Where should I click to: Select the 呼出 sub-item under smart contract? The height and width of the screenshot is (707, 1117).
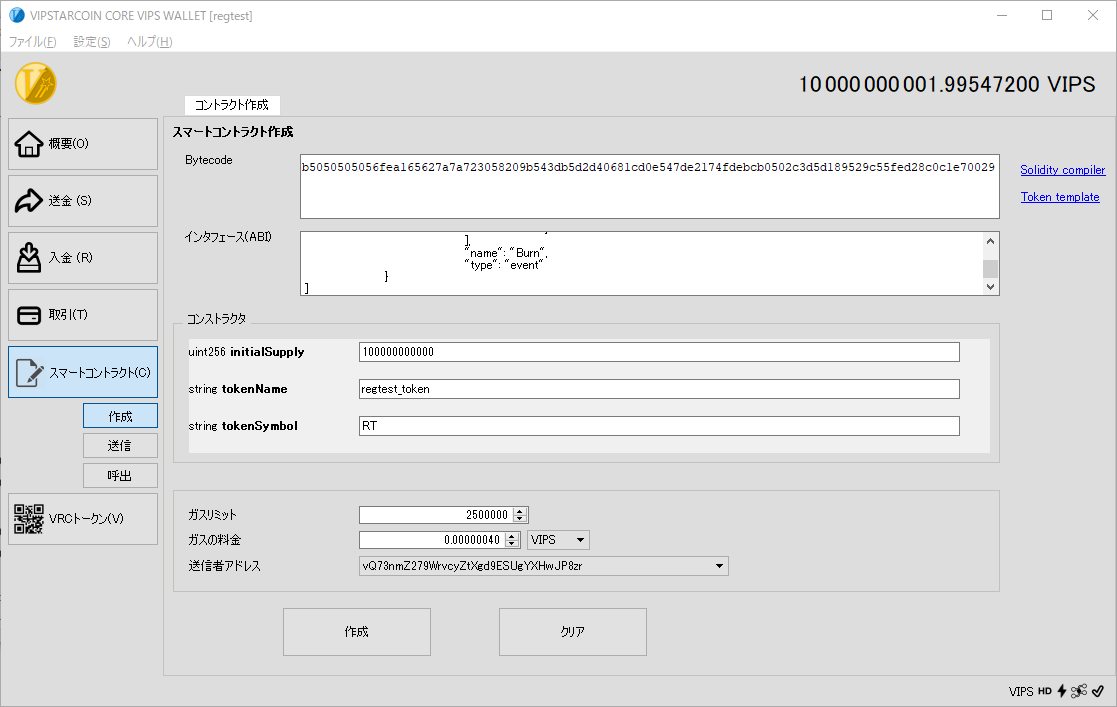click(120, 475)
